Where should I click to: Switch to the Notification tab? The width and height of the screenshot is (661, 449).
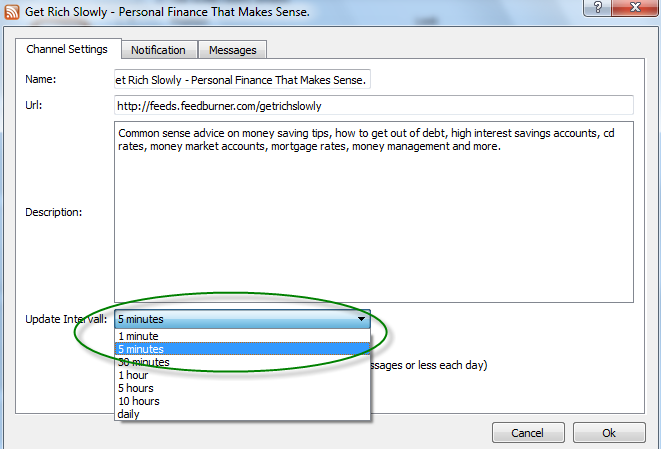(x=158, y=50)
